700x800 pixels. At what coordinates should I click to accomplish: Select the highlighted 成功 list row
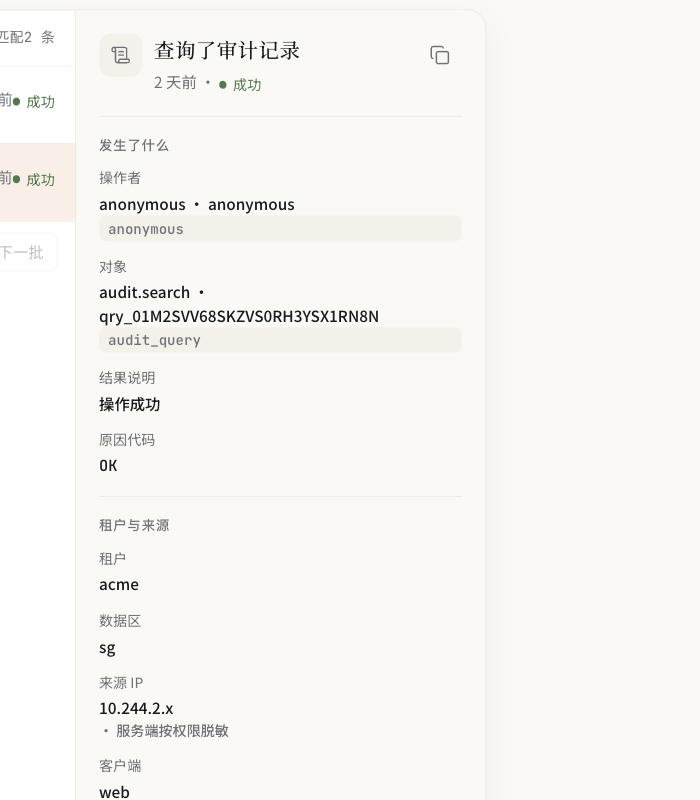pyautogui.click(x=38, y=183)
